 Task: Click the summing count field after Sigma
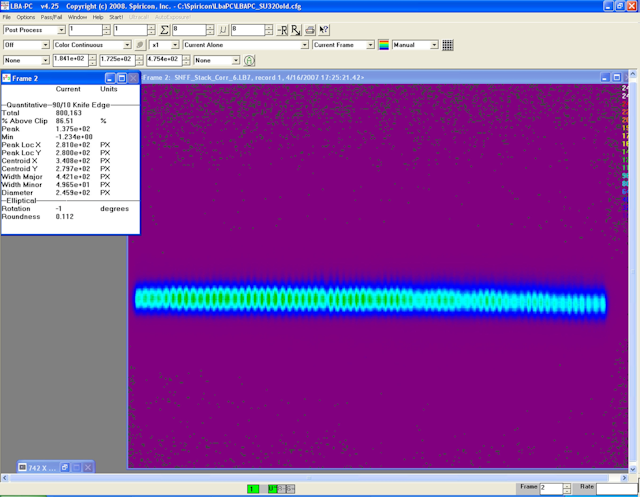(189, 30)
